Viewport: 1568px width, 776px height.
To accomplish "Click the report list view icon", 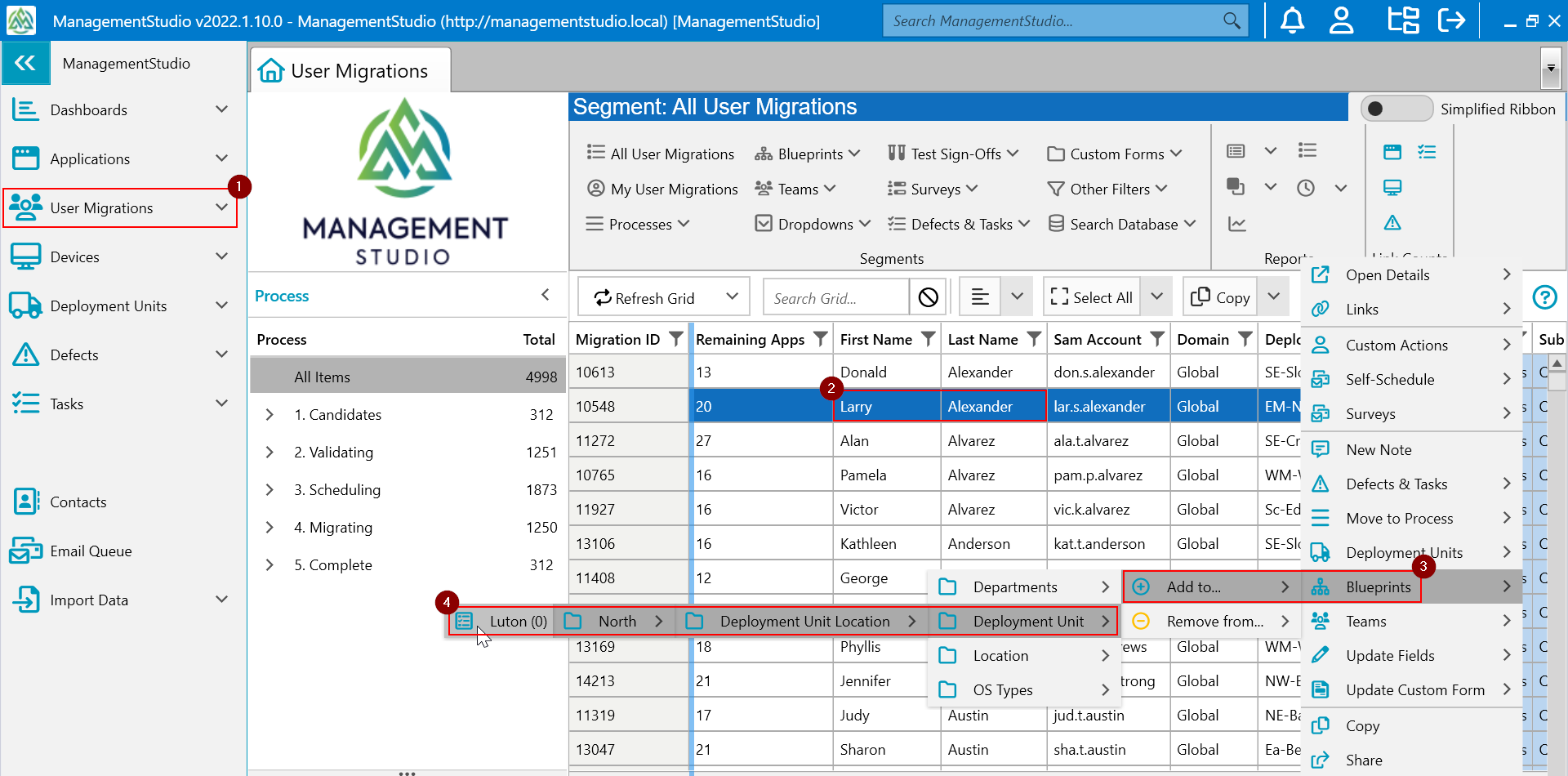I will pyautogui.click(x=1236, y=151).
